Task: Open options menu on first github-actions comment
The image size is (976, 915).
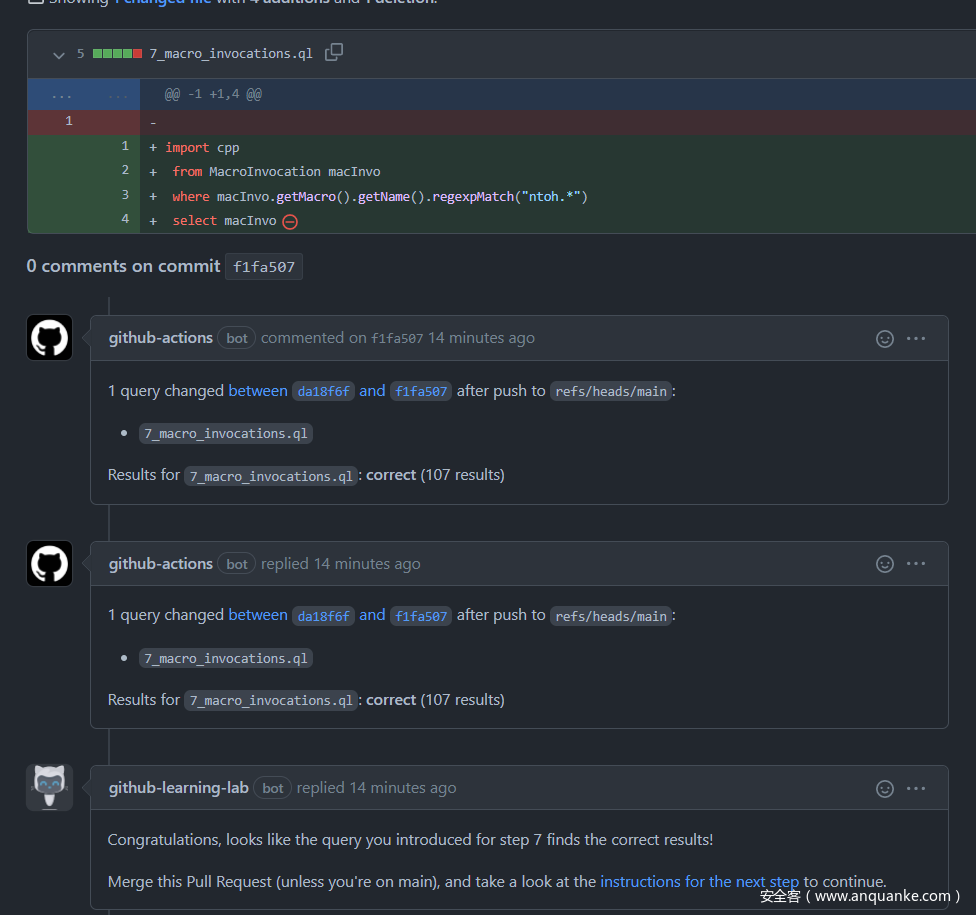Action: [916, 339]
